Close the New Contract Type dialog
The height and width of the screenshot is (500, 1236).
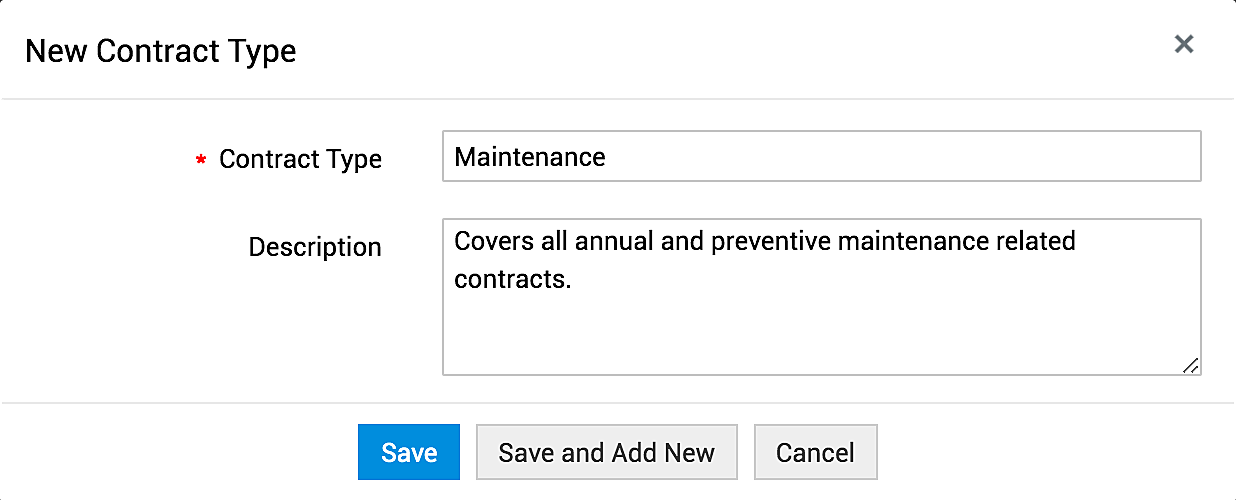[1184, 44]
